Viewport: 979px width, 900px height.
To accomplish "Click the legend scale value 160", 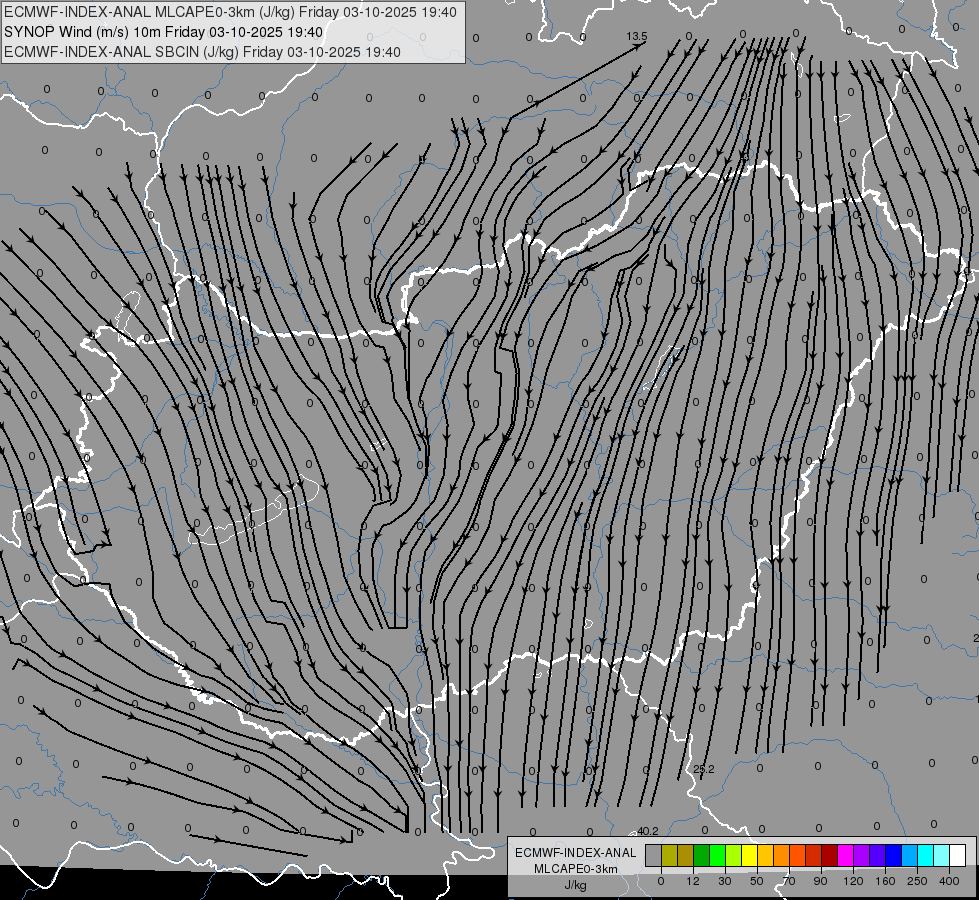I will (x=885, y=881).
